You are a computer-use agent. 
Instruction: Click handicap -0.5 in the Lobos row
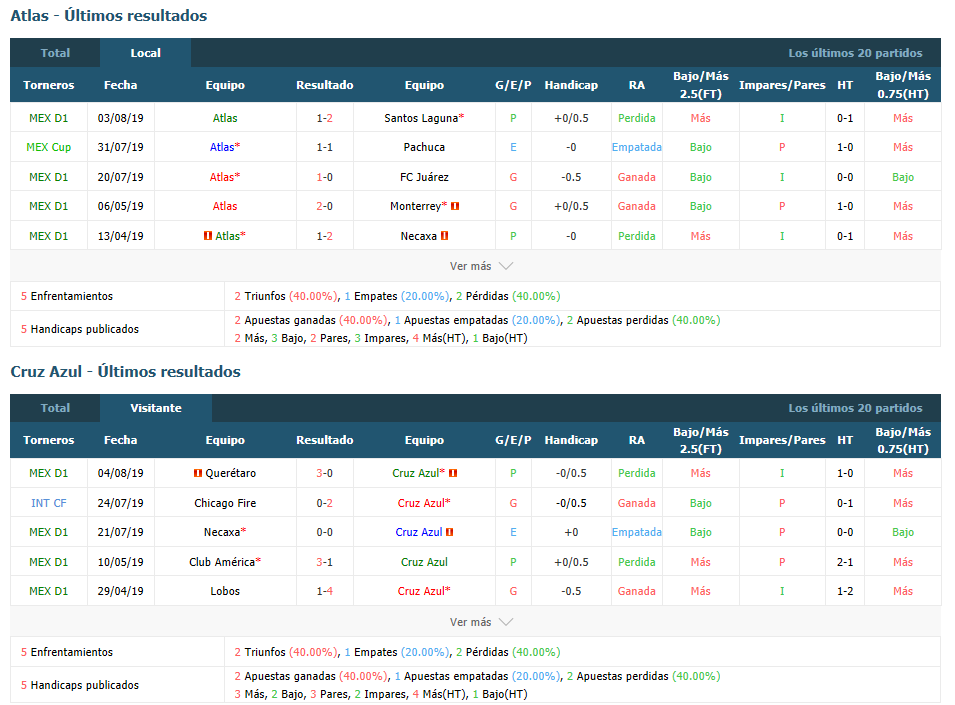[571, 591]
